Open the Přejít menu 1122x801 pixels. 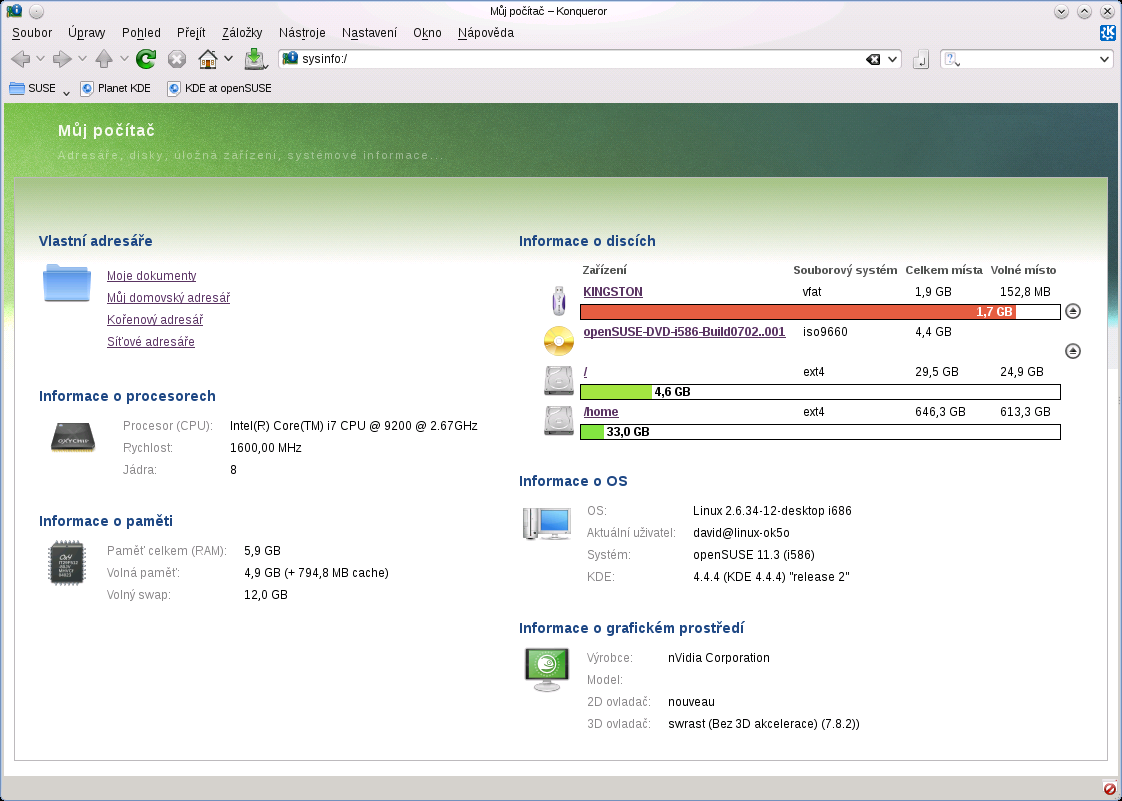(191, 33)
